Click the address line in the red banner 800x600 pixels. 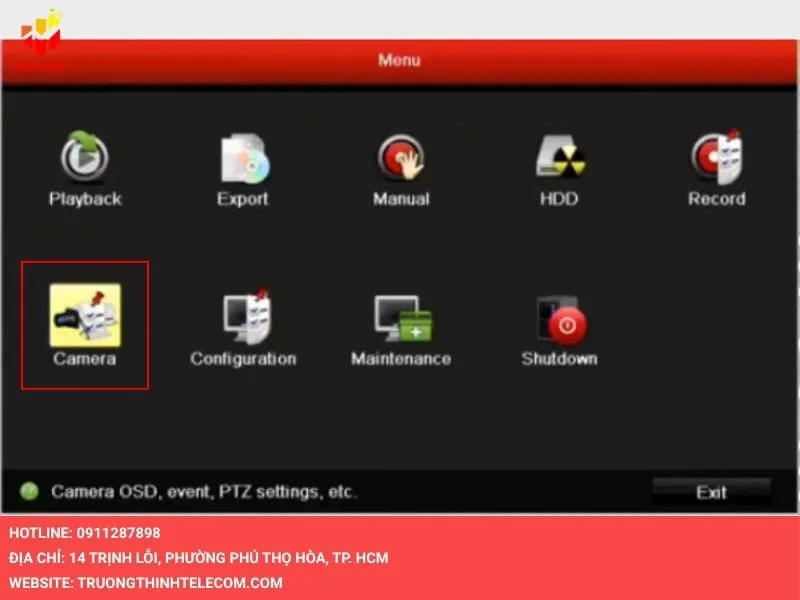199,557
